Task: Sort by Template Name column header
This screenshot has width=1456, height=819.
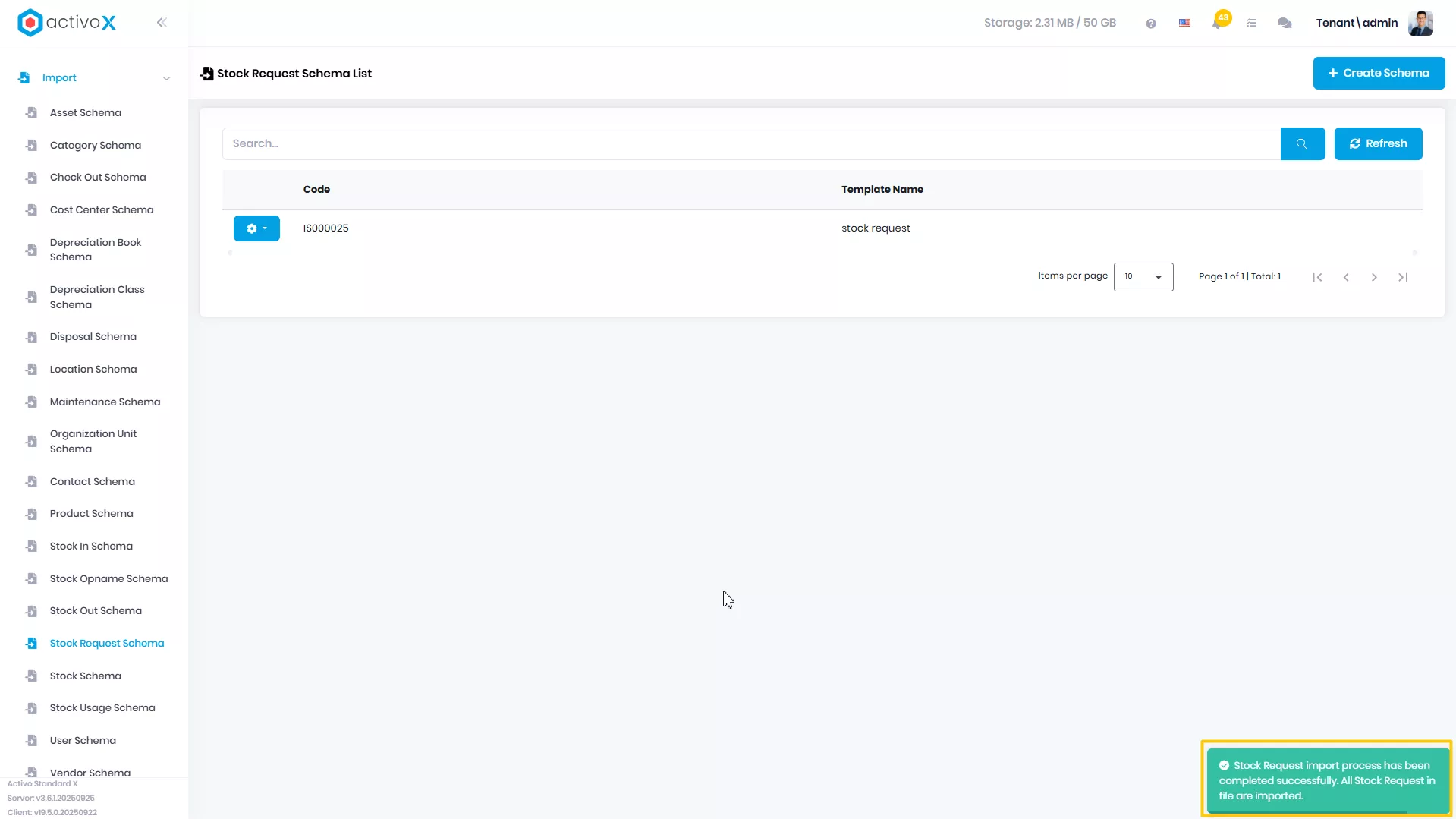Action: tap(882, 190)
